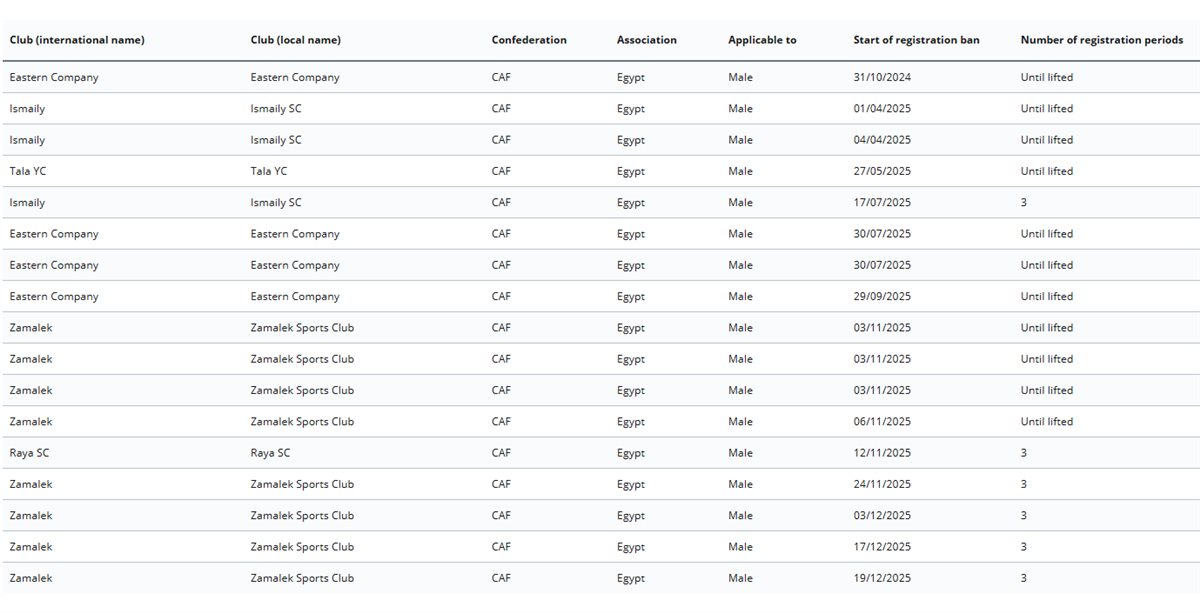Click the 'Club (international name)' column header
Image resolution: width=1200 pixels, height=613 pixels.
[77, 40]
